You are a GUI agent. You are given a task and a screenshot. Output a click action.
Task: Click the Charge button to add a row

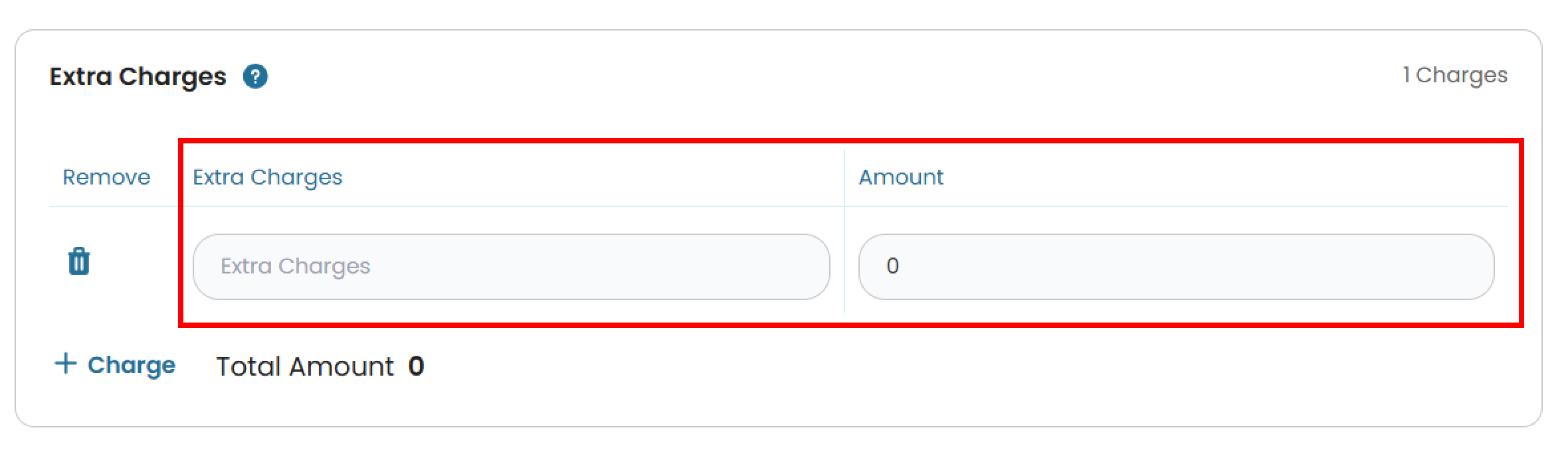(x=117, y=364)
